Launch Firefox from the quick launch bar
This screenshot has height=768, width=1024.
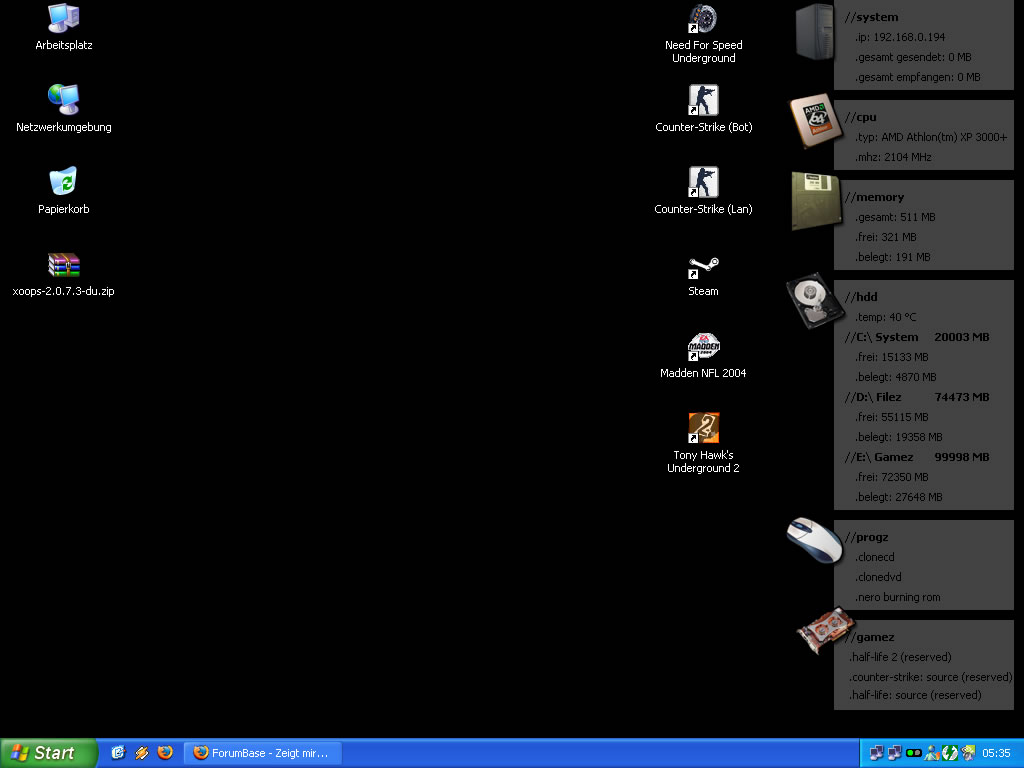(165, 753)
